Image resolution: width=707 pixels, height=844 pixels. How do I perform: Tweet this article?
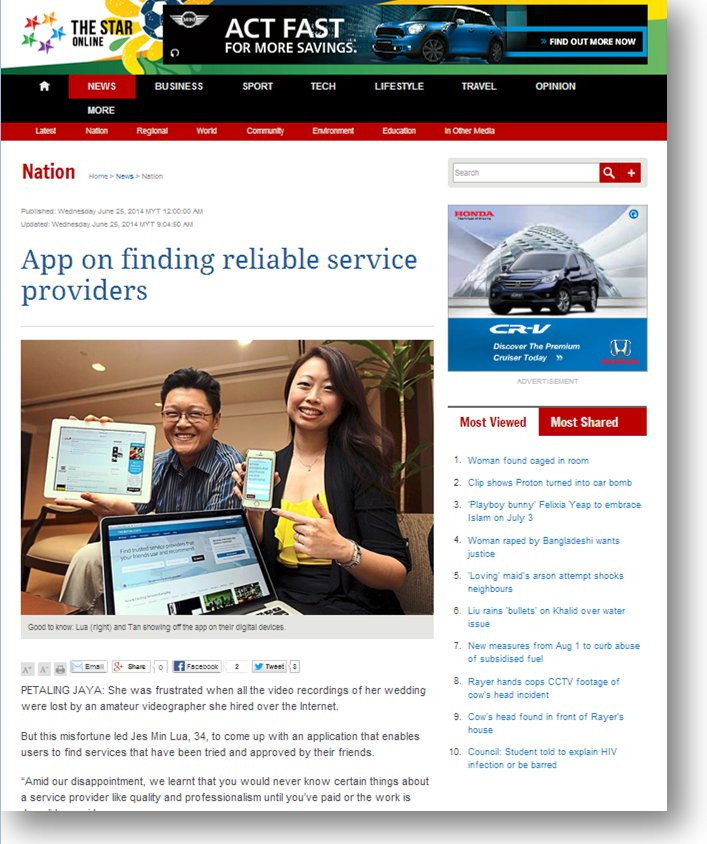(269, 666)
